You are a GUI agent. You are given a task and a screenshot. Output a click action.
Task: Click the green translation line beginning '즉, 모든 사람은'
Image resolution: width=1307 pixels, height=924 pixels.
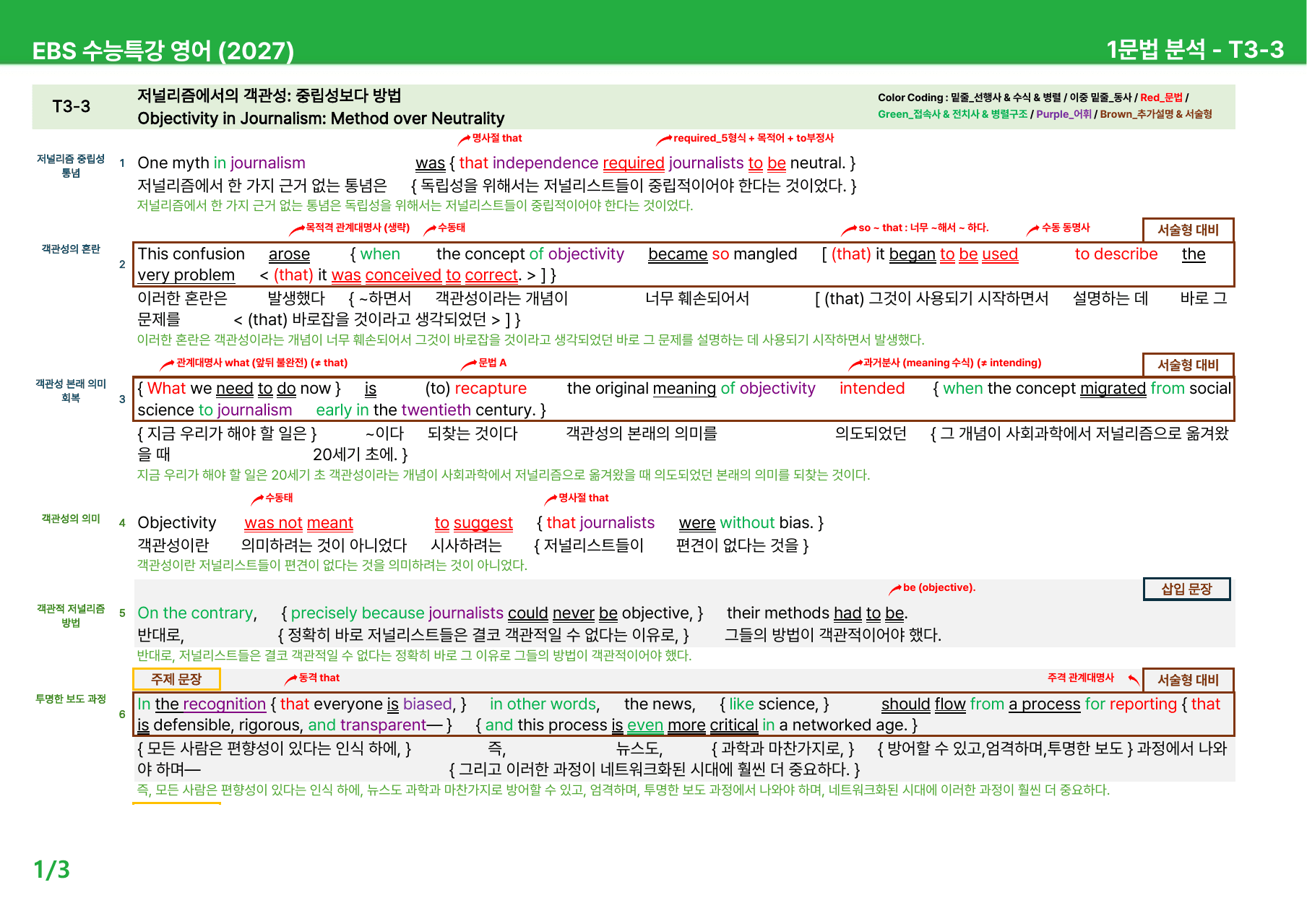623,790
